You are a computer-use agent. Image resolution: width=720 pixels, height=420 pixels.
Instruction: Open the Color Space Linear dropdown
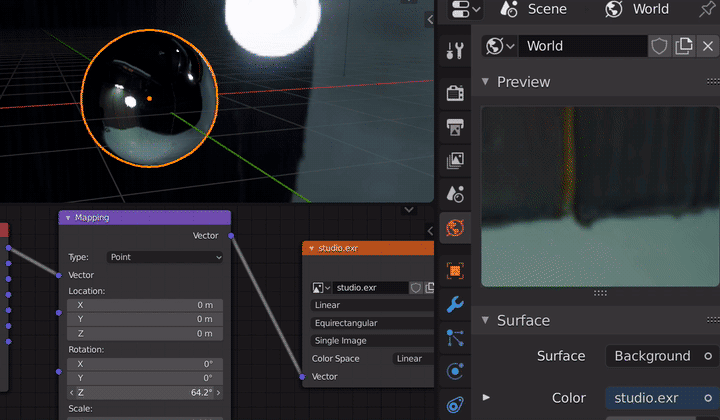[413, 358]
